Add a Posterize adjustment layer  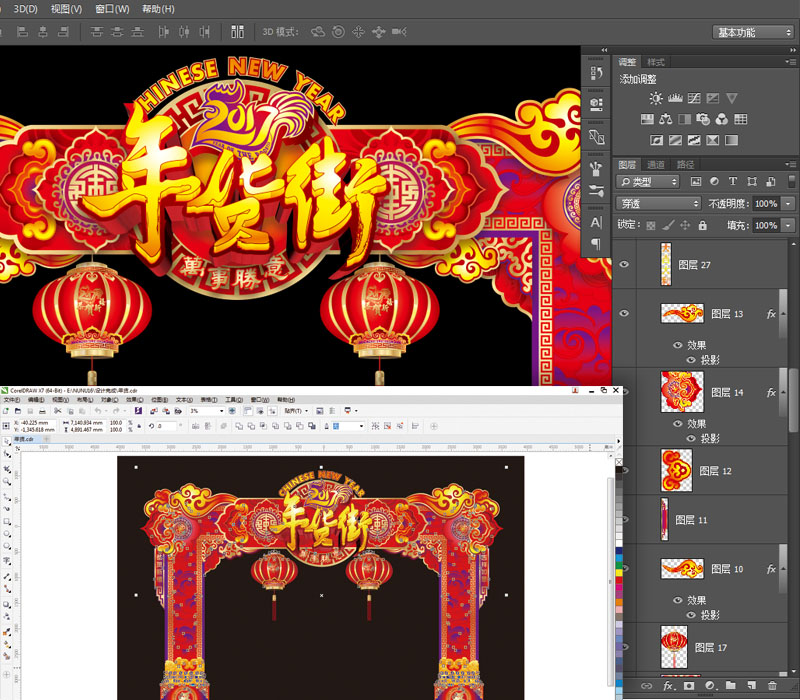click(x=675, y=140)
